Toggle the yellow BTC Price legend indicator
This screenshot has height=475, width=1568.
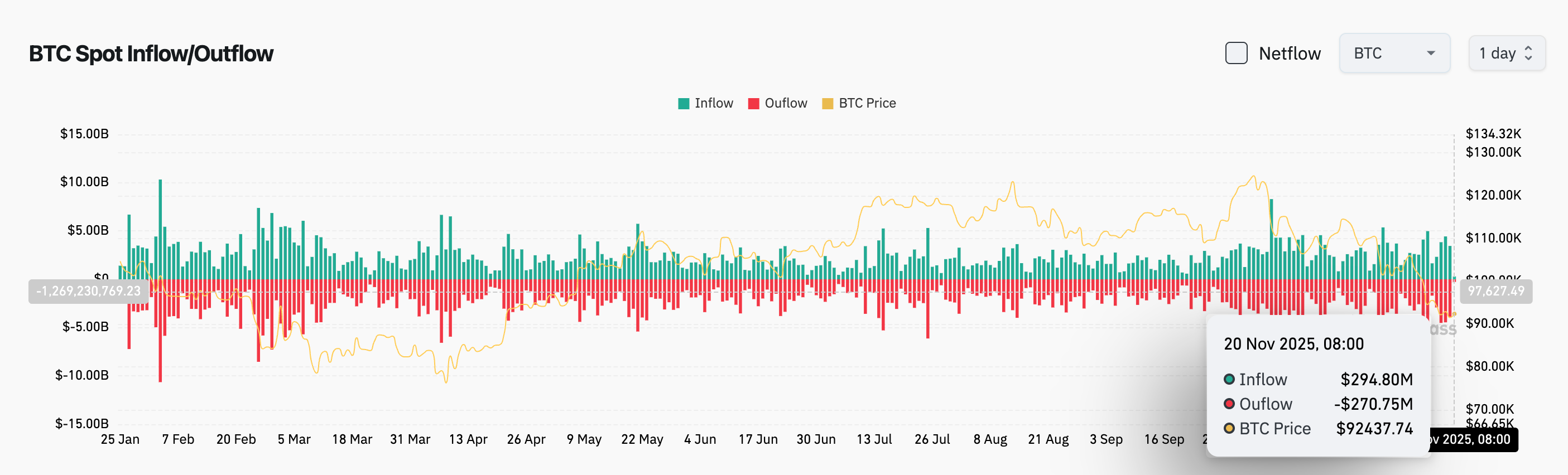click(x=829, y=103)
